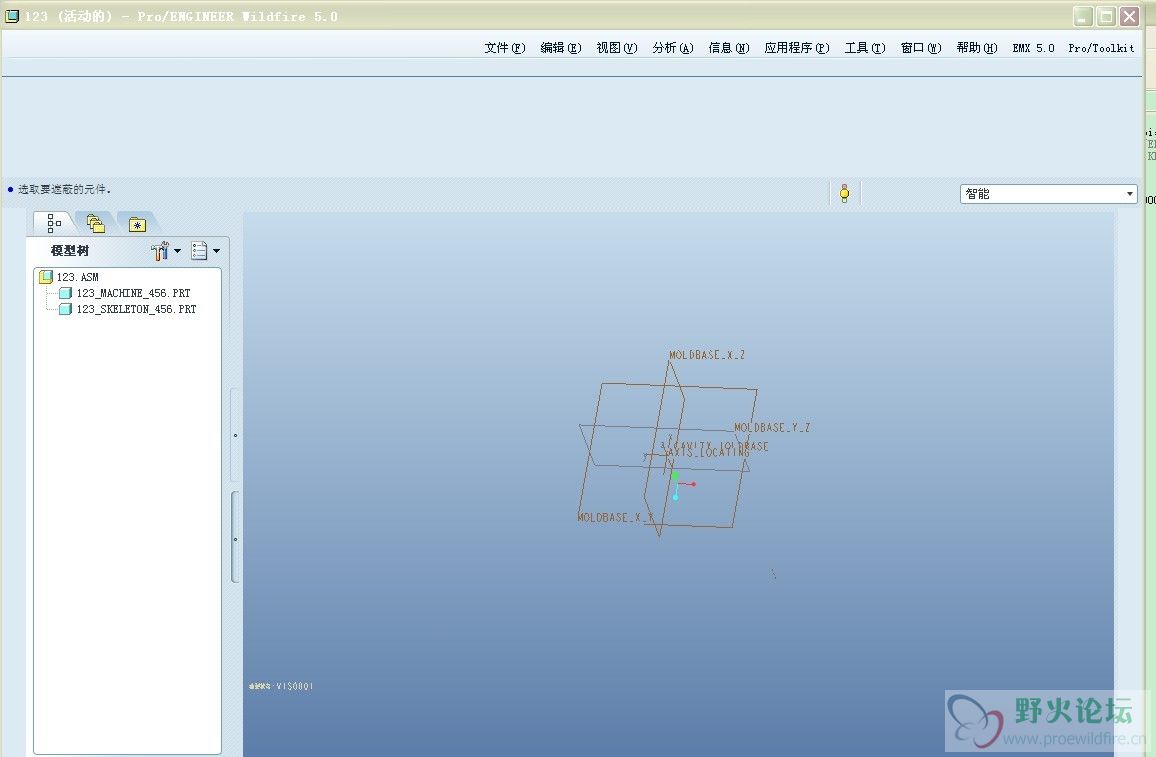Image resolution: width=1156 pixels, height=757 pixels.
Task: Open the 编辑(E) menu
Action: 560,48
